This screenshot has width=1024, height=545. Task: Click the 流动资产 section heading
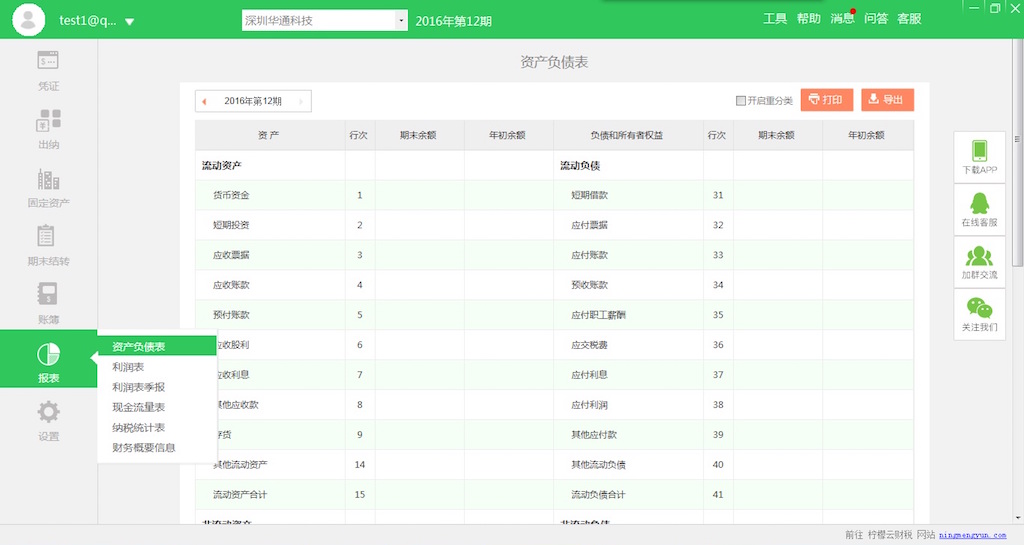[x=221, y=166]
